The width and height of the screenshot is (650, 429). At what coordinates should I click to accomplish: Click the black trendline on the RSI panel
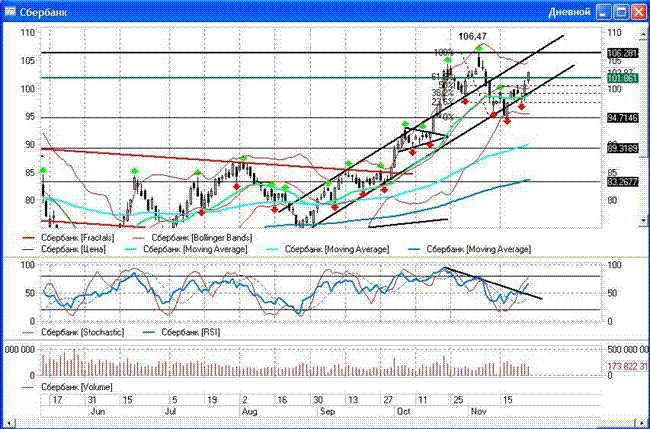coord(493,283)
